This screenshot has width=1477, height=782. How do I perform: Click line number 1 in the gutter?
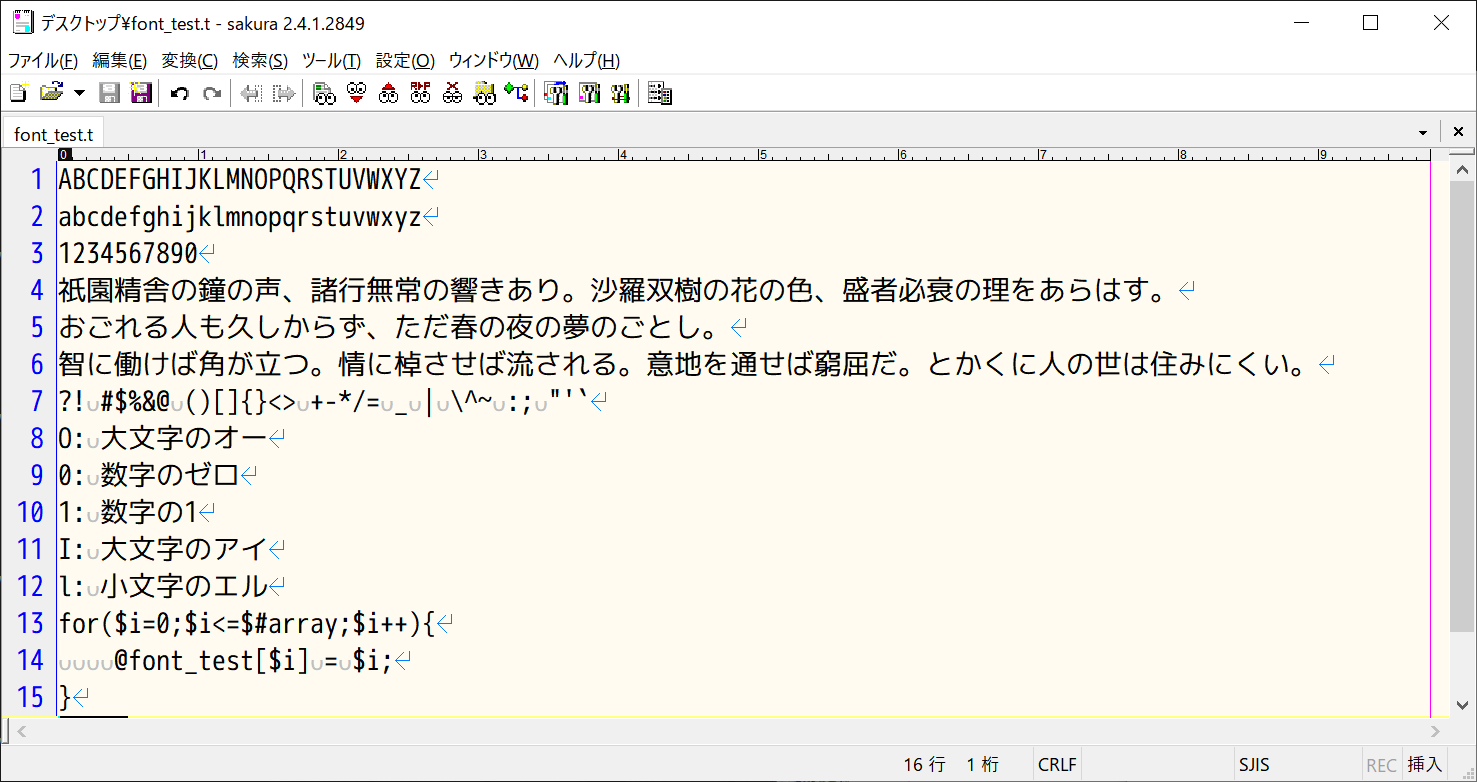pos(38,180)
